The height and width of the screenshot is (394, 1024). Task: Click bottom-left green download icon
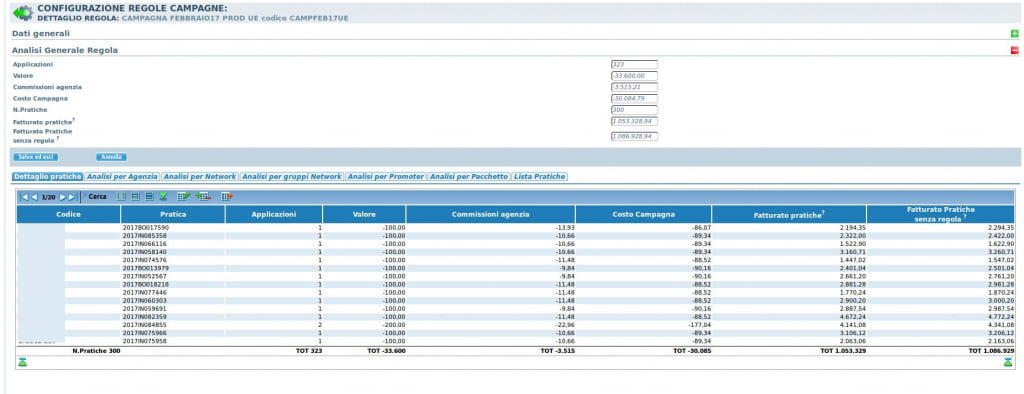point(23,362)
